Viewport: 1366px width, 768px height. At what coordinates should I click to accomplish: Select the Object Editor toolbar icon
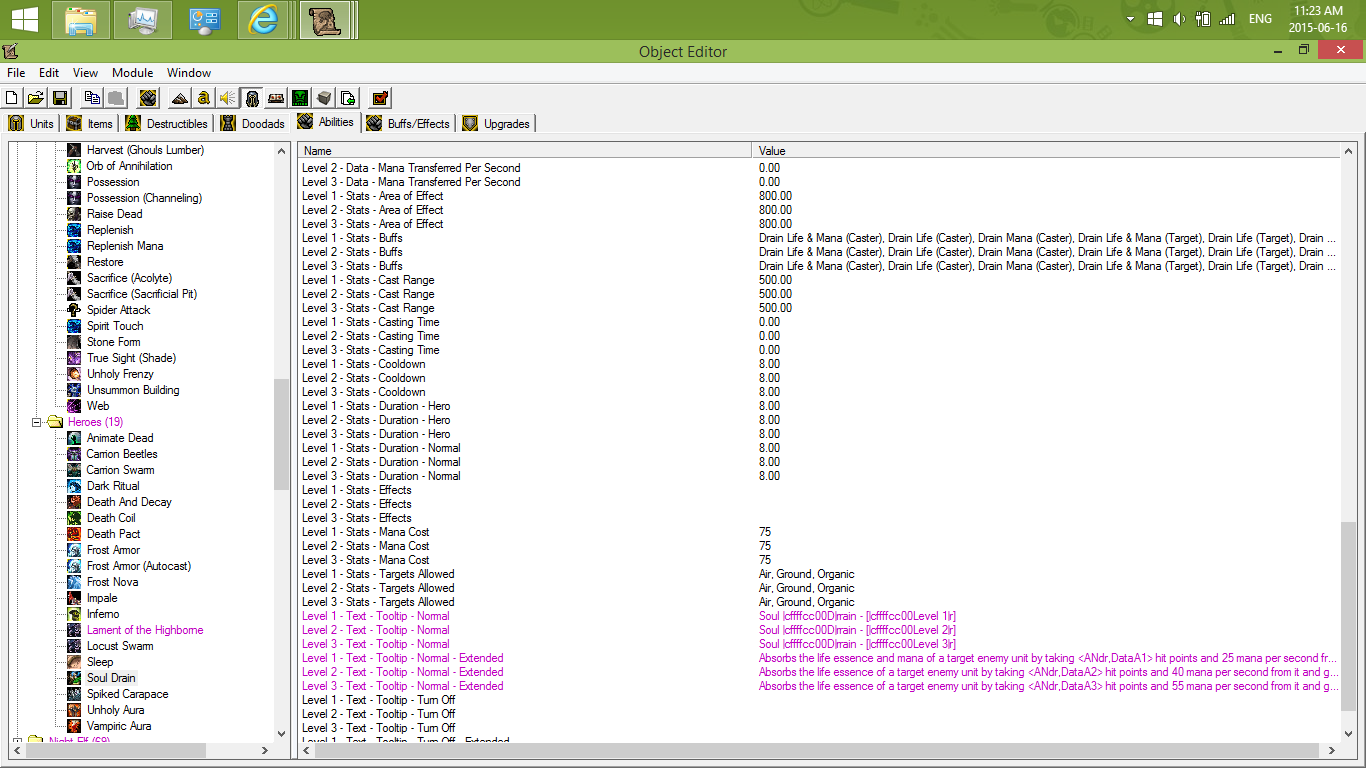[252, 98]
